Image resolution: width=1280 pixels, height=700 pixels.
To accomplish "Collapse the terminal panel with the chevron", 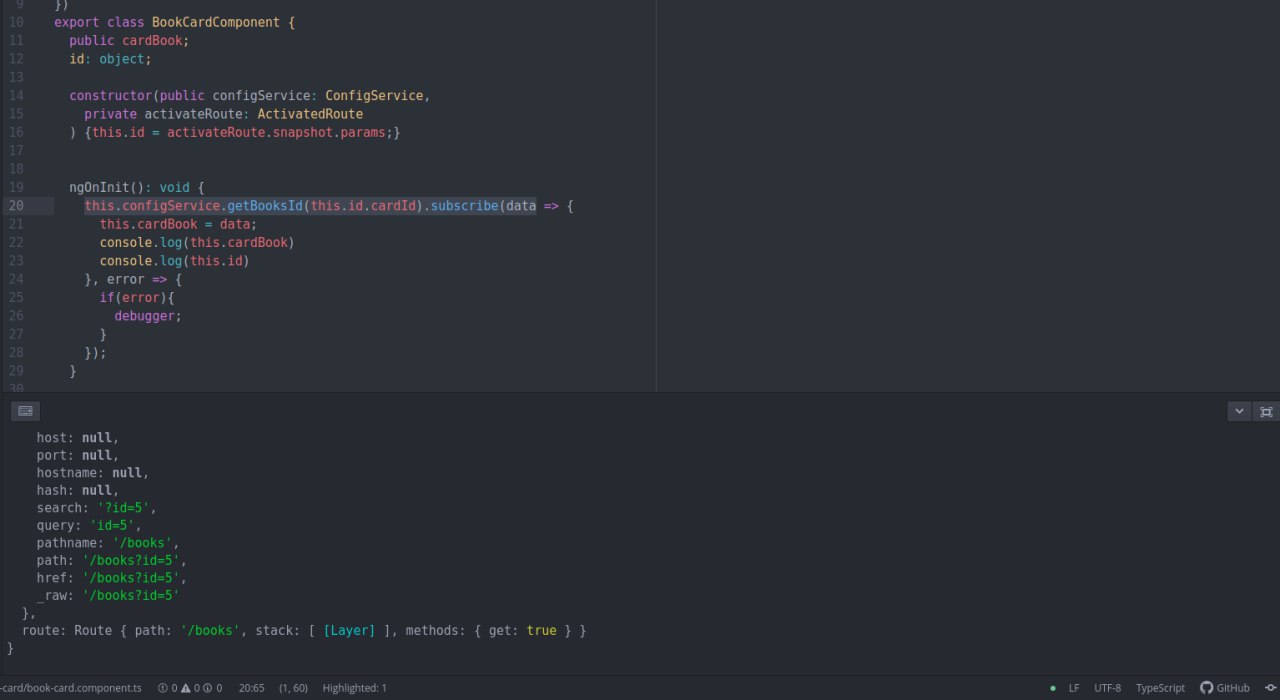I will click(1240, 411).
